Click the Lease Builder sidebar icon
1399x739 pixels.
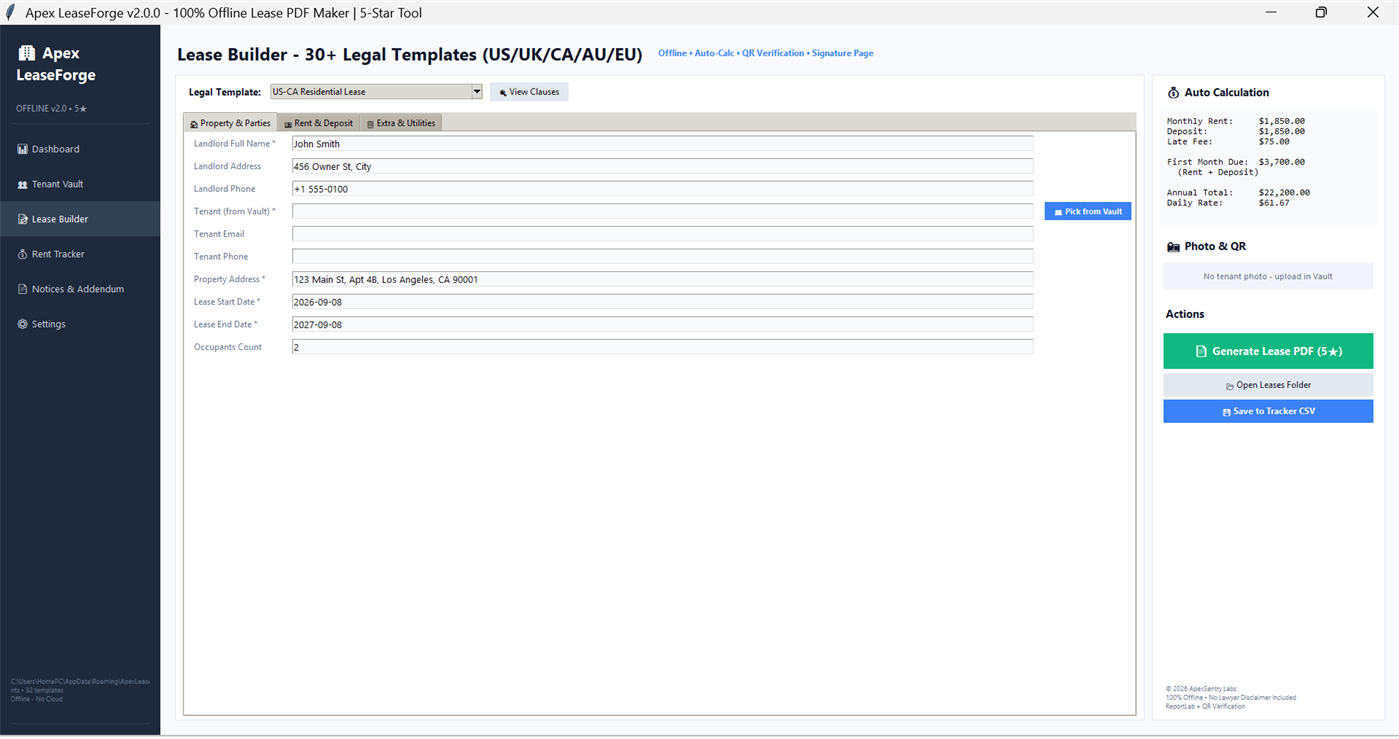[x=22, y=219]
